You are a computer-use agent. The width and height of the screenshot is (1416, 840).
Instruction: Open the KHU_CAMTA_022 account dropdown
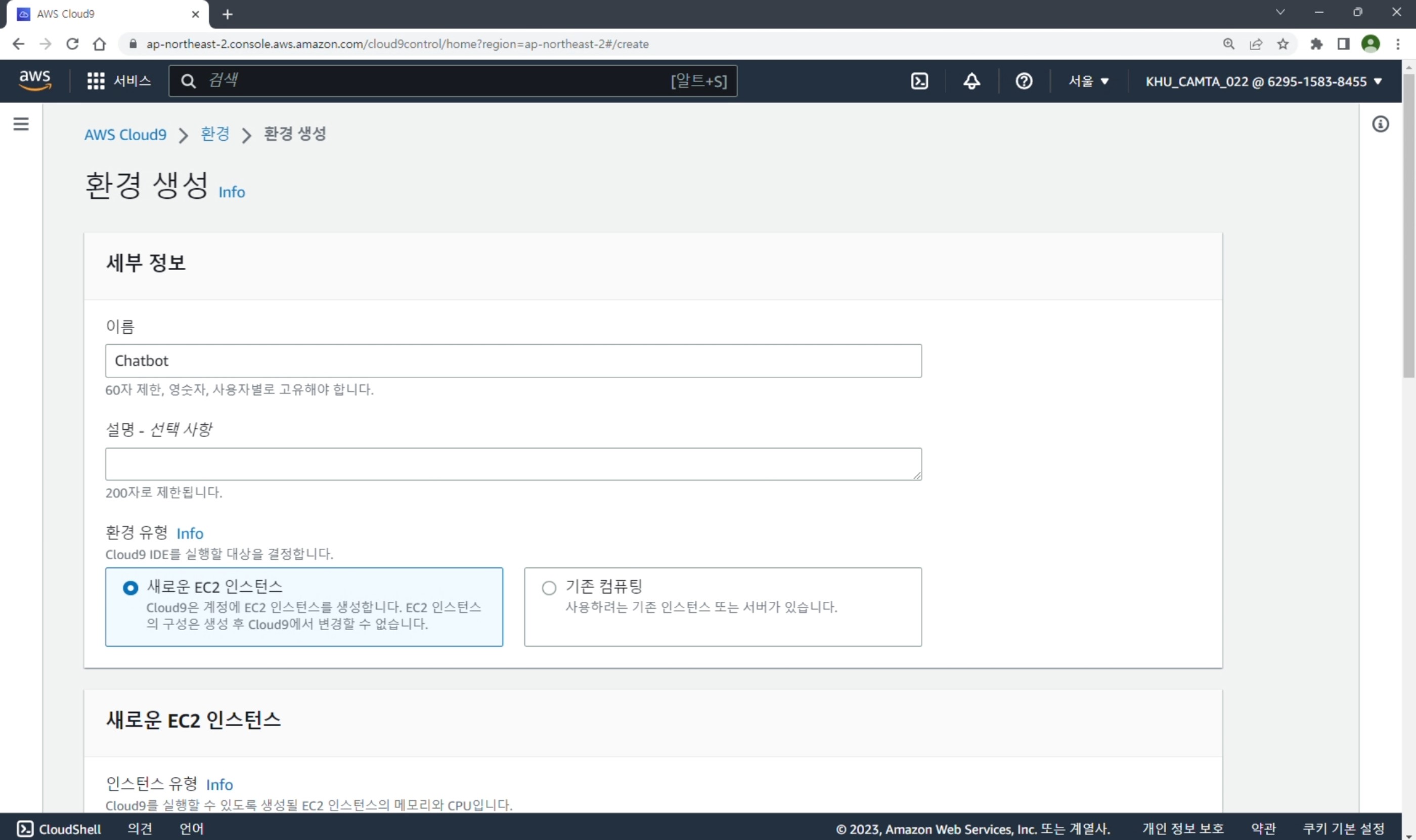click(1264, 81)
